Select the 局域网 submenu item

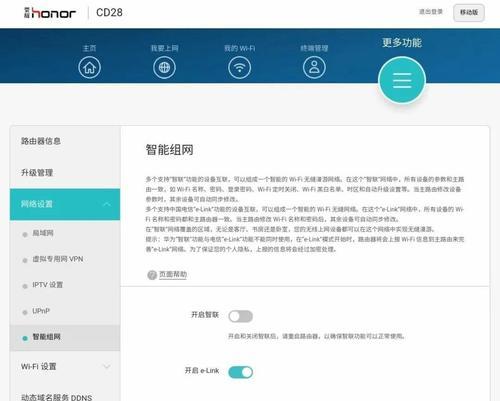point(43,233)
